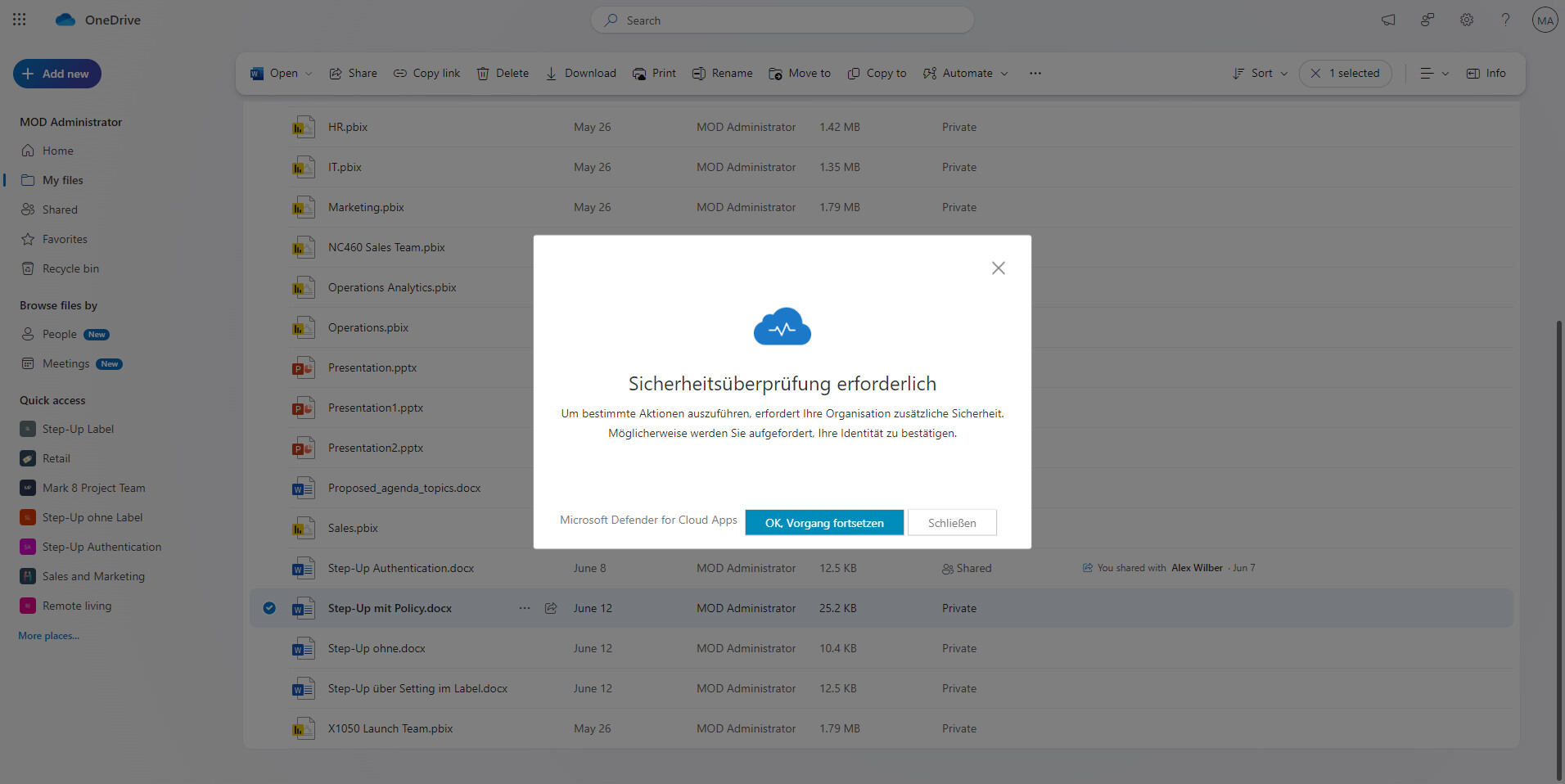Click the share icon on Step-Up mit Policy.docx row
This screenshot has width=1565, height=784.
click(551, 608)
